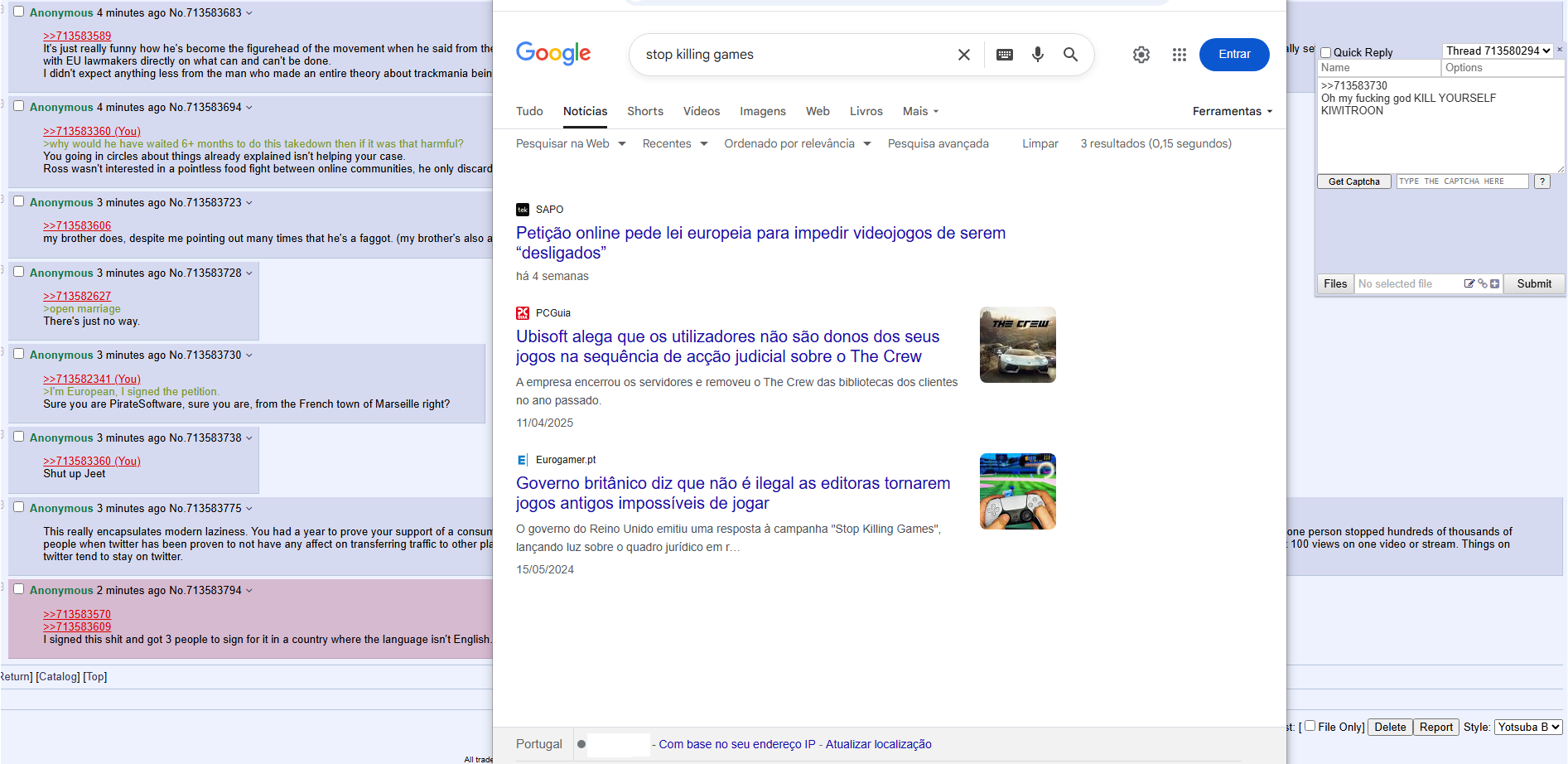
Task: Click the captcha help '?' button
Action: pos(1542,181)
